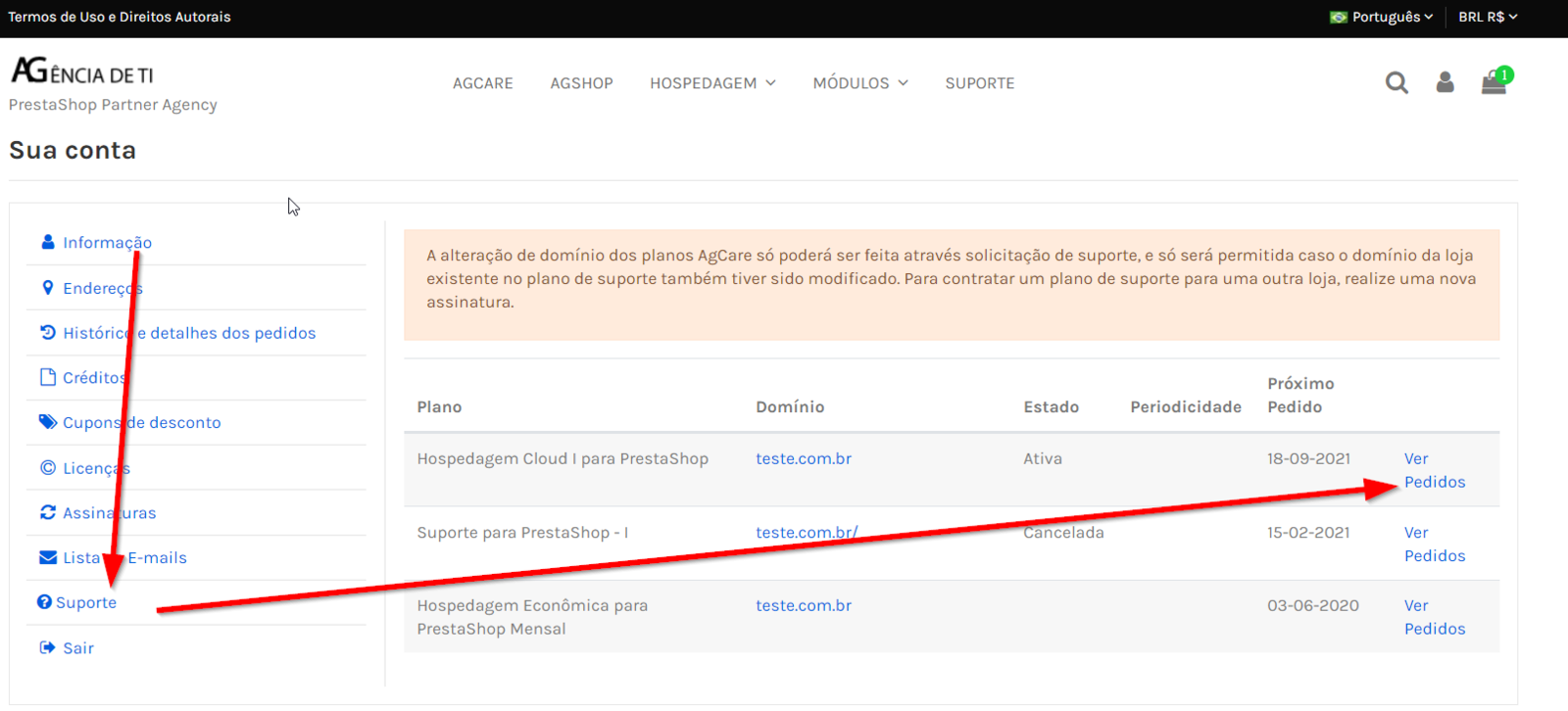Screen dimensions: 1568x711
Task: Open the user account icon
Action: (1445, 82)
